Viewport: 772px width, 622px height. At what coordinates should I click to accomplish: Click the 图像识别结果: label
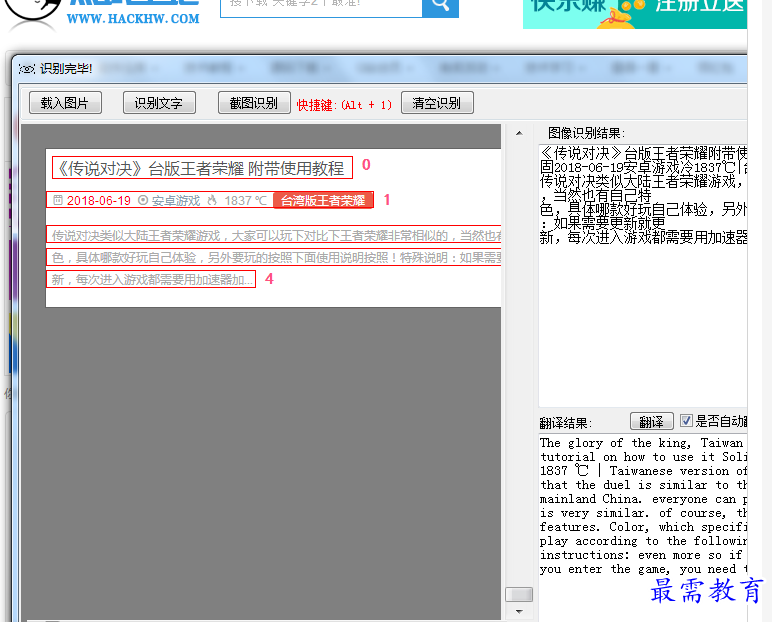pos(586,133)
